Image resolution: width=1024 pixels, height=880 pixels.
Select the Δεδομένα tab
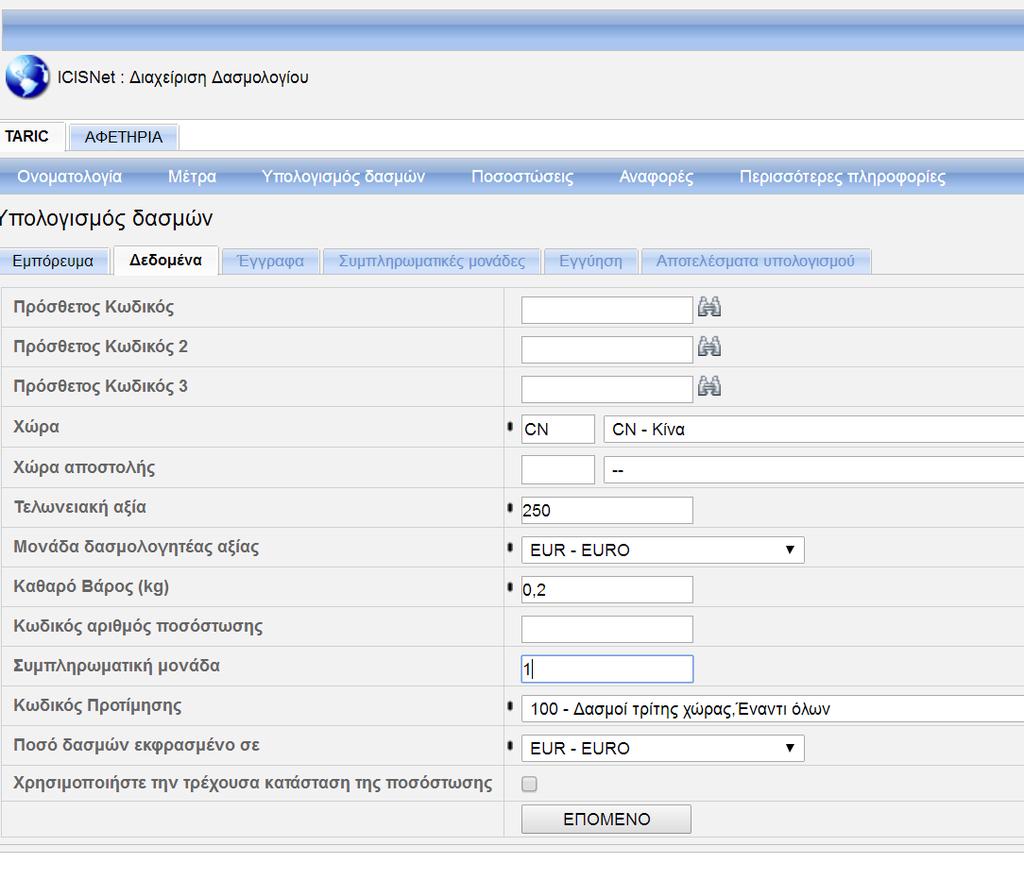165,260
